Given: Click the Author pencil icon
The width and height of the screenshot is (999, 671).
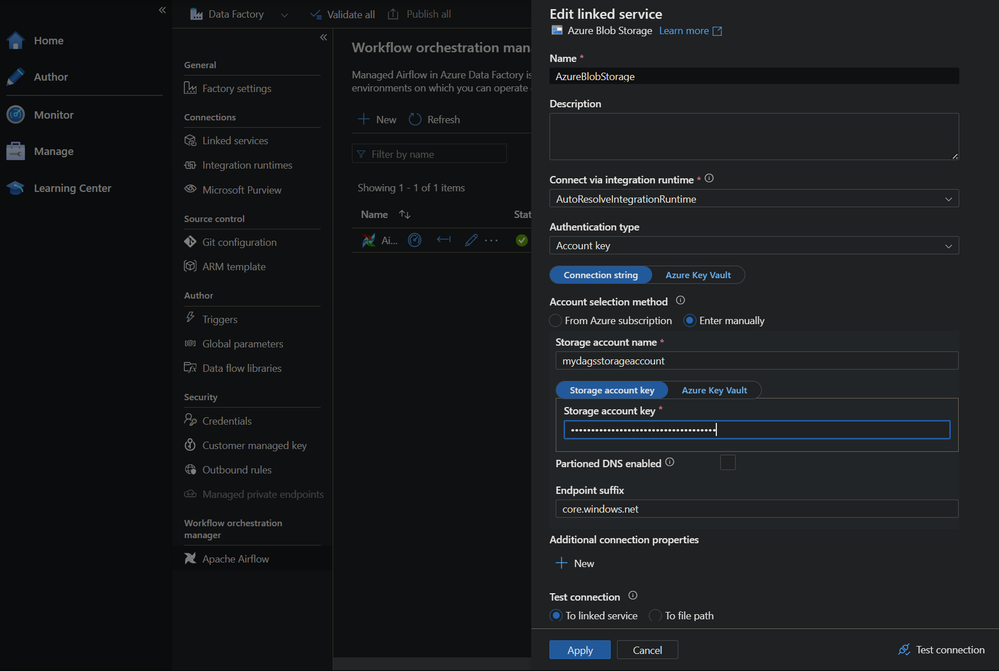Looking at the screenshot, I should pos(15,76).
